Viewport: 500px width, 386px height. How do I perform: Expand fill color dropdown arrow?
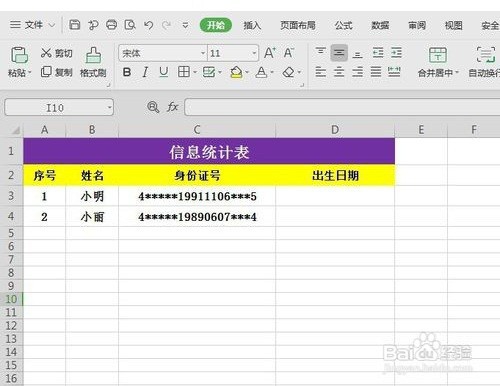click(x=247, y=72)
